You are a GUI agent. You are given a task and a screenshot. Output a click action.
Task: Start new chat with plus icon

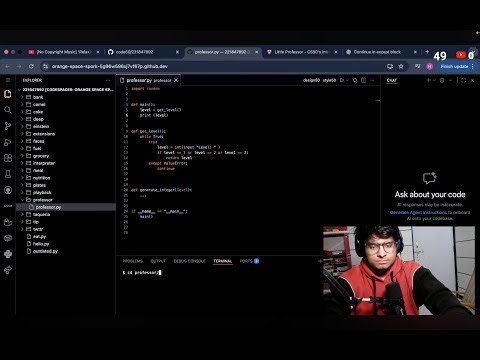429,80
